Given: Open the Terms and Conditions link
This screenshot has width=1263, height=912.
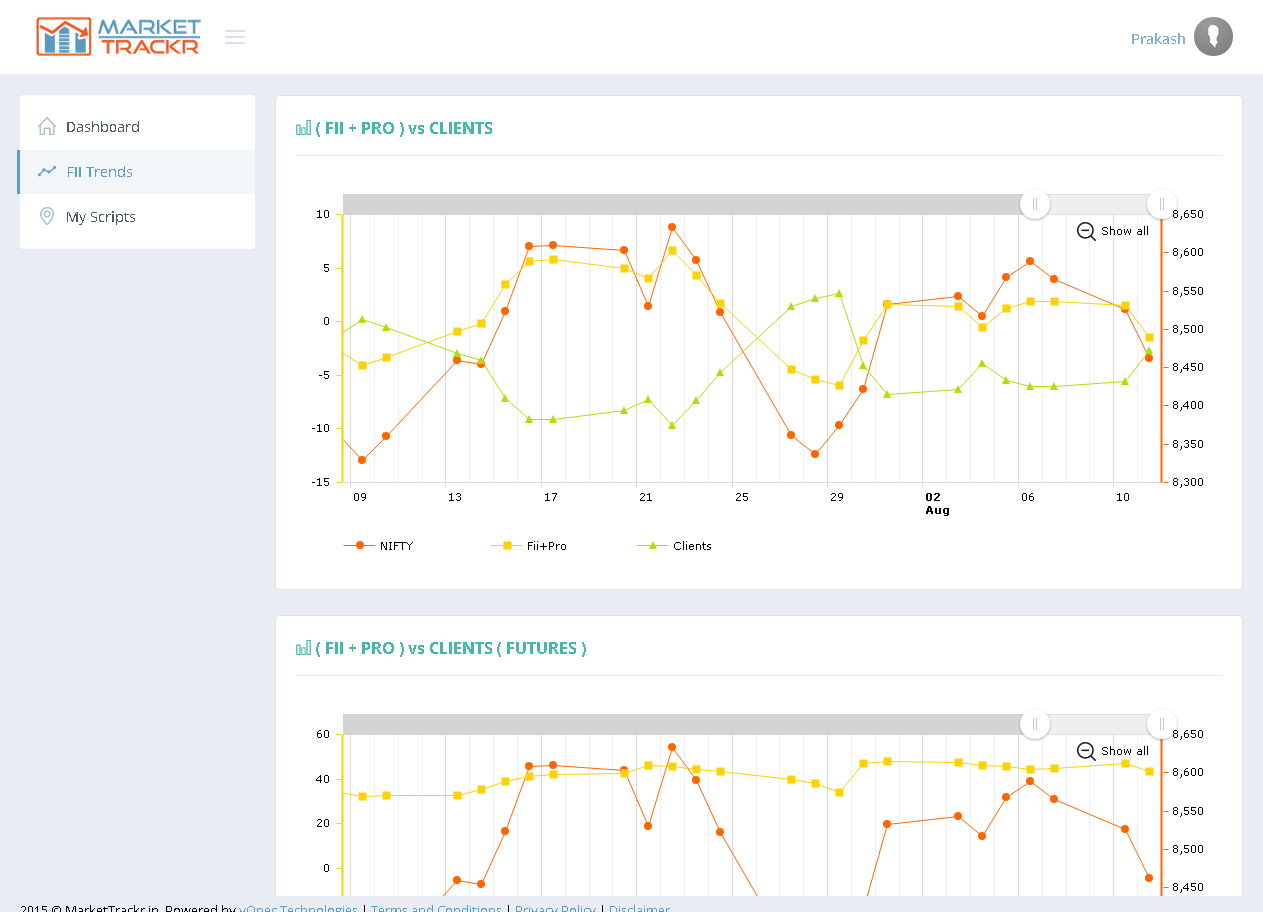Looking at the screenshot, I should (436, 908).
